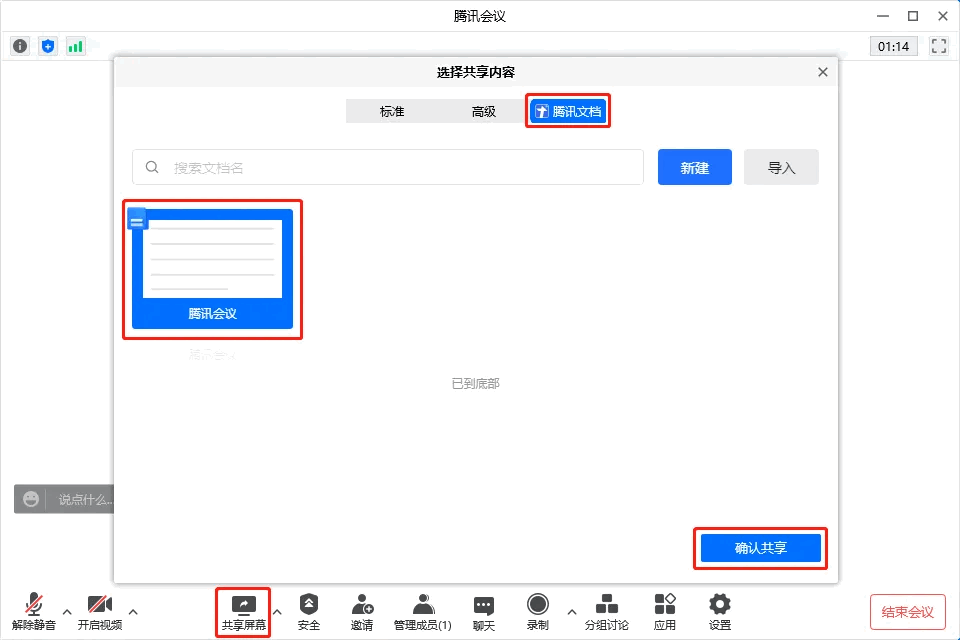Switch to the 高级 tab
Viewport: 960px width, 640px height.
point(484,111)
